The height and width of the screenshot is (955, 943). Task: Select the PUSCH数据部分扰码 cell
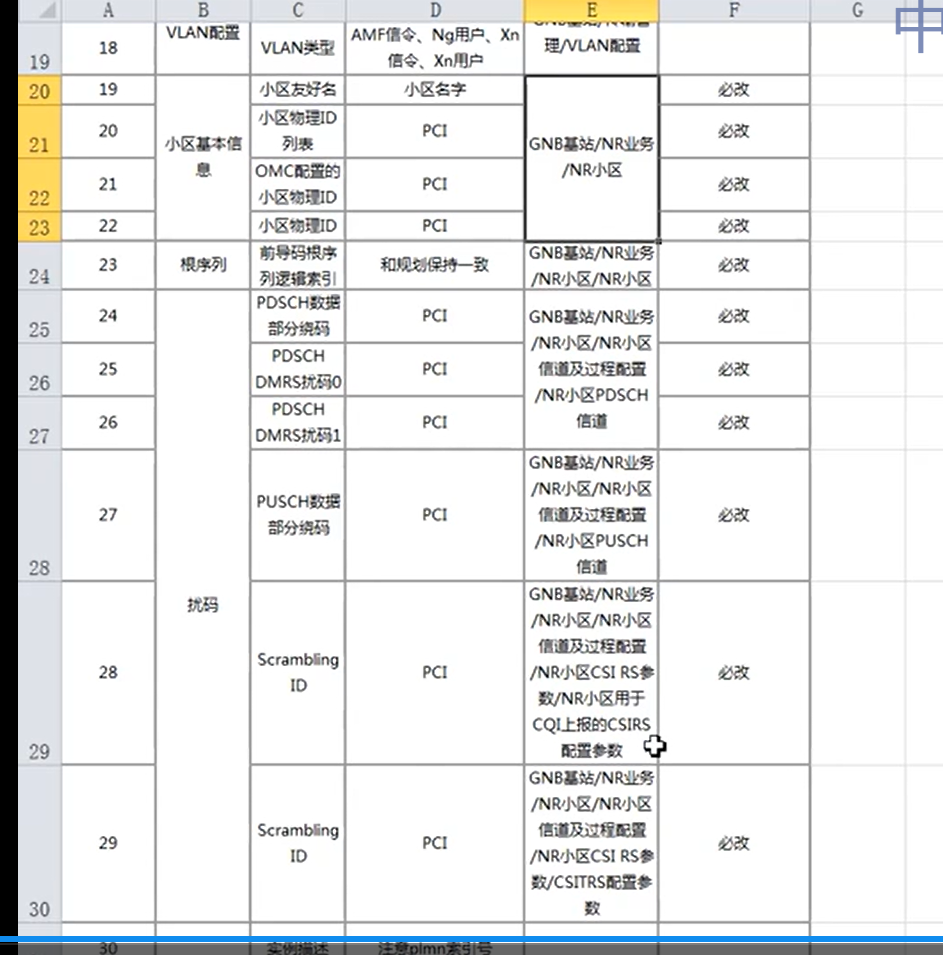point(298,515)
